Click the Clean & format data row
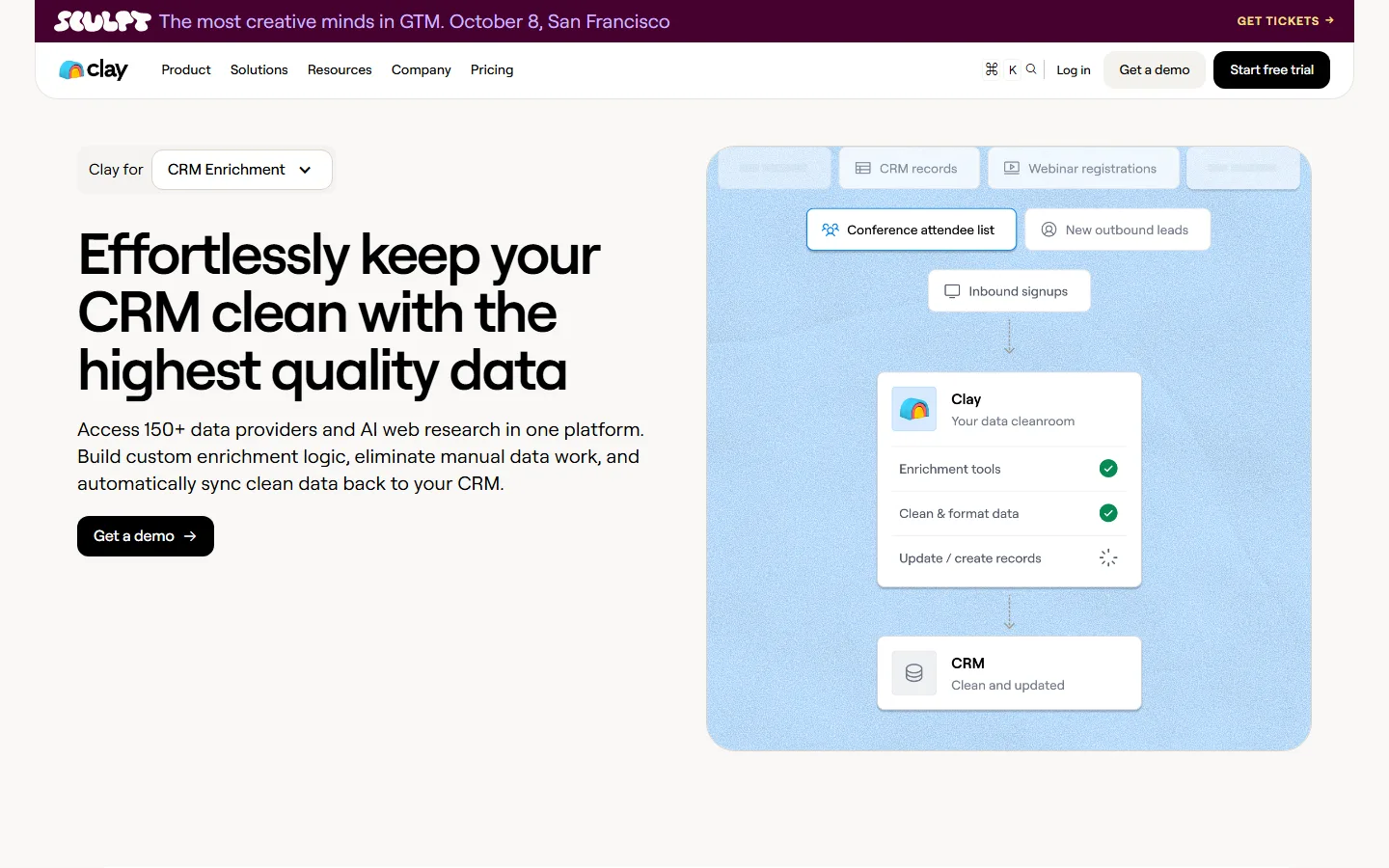The width and height of the screenshot is (1389, 868). click(x=1009, y=513)
